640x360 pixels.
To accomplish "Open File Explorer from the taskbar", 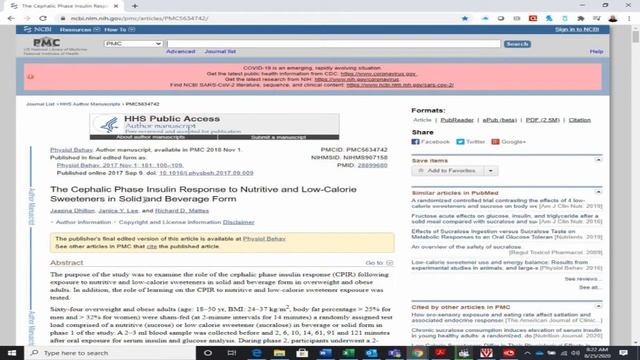I will (280, 353).
